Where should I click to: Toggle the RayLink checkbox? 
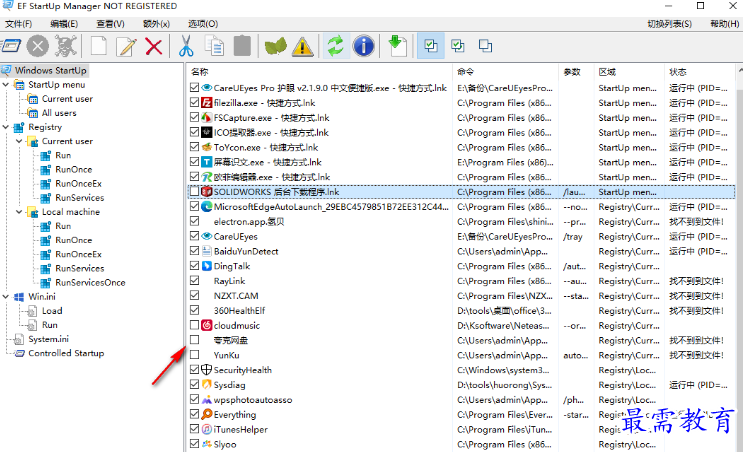click(x=194, y=280)
